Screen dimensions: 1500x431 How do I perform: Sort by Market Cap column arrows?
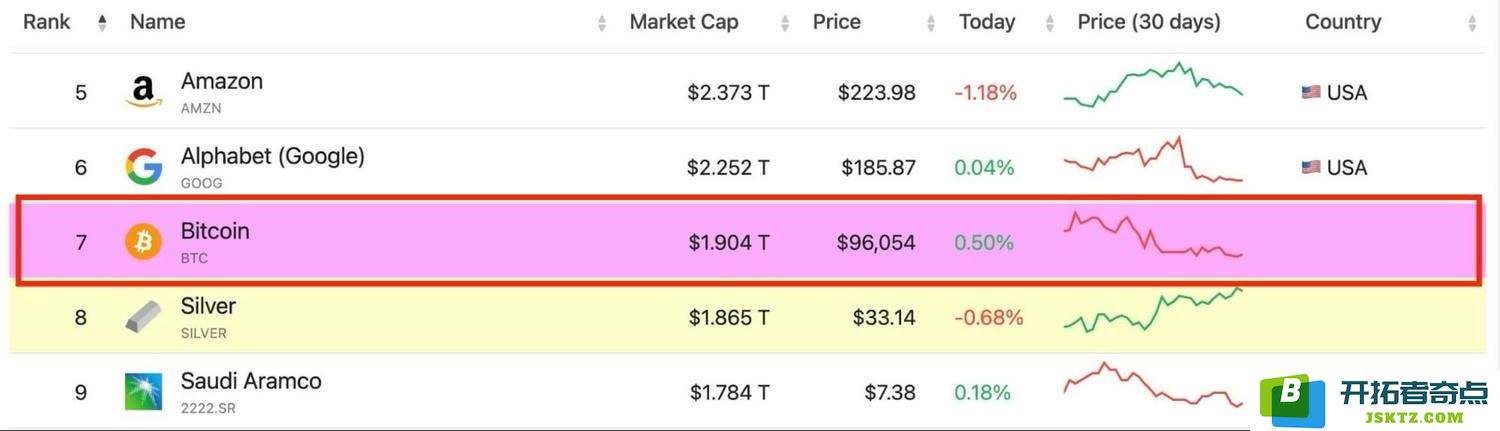coord(785,23)
